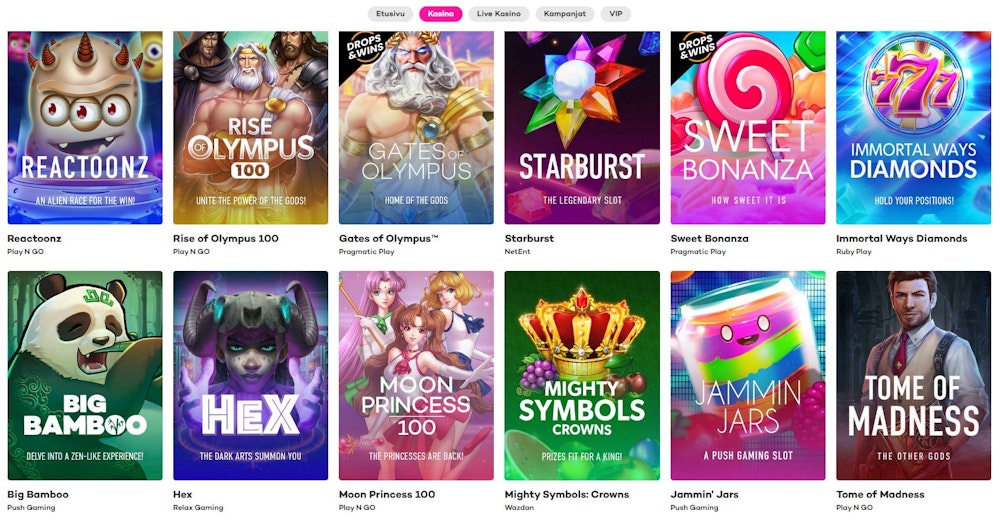This screenshot has width=1000, height=521.
Task: Open the Etusivu tab
Action: (391, 14)
